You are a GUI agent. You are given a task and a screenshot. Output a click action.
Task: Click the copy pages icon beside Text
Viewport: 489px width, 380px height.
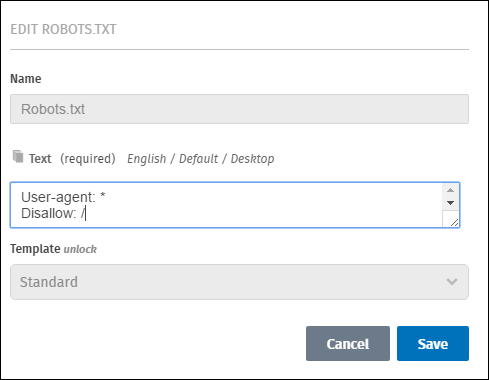click(x=18, y=156)
